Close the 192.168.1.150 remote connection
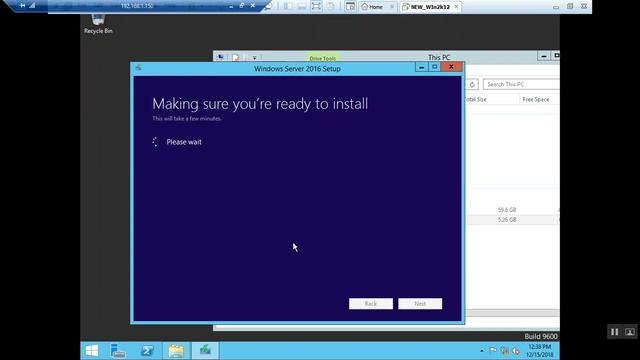This screenshot has width=640, height=360. tap(253, 6)
